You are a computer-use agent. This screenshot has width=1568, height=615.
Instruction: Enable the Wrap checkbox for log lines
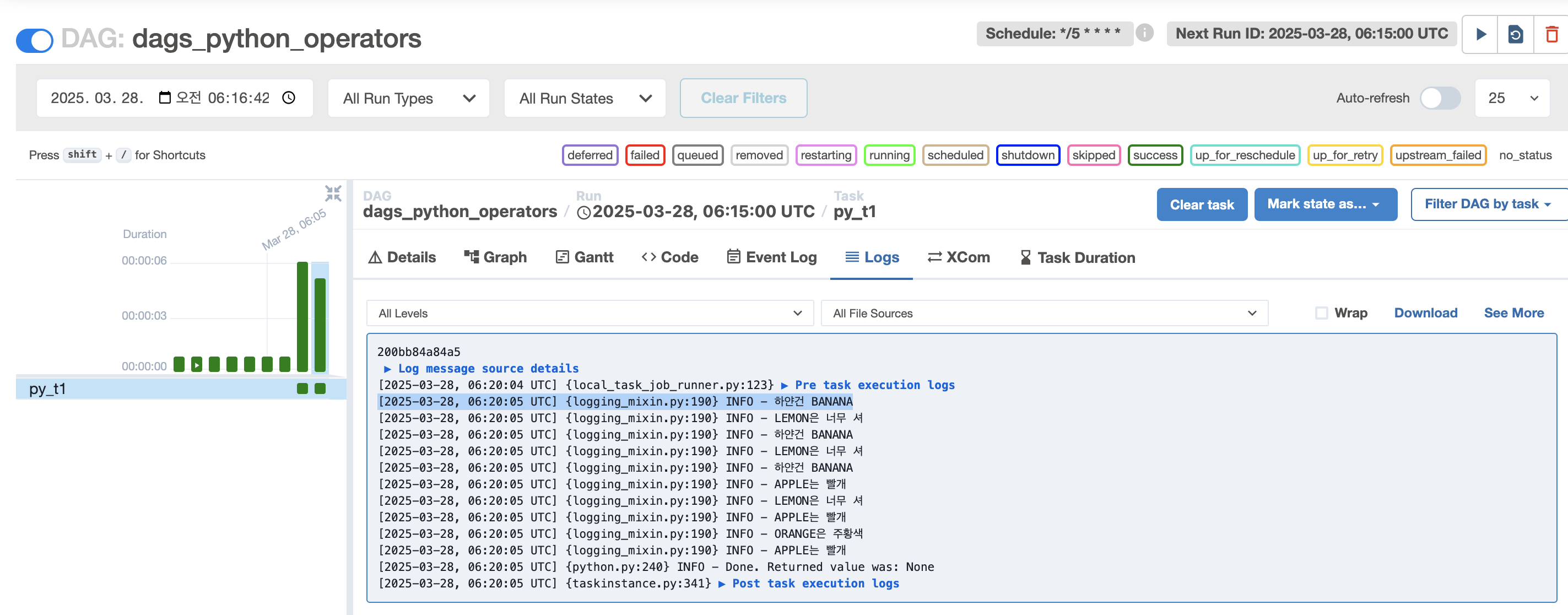coord(1322,312)
